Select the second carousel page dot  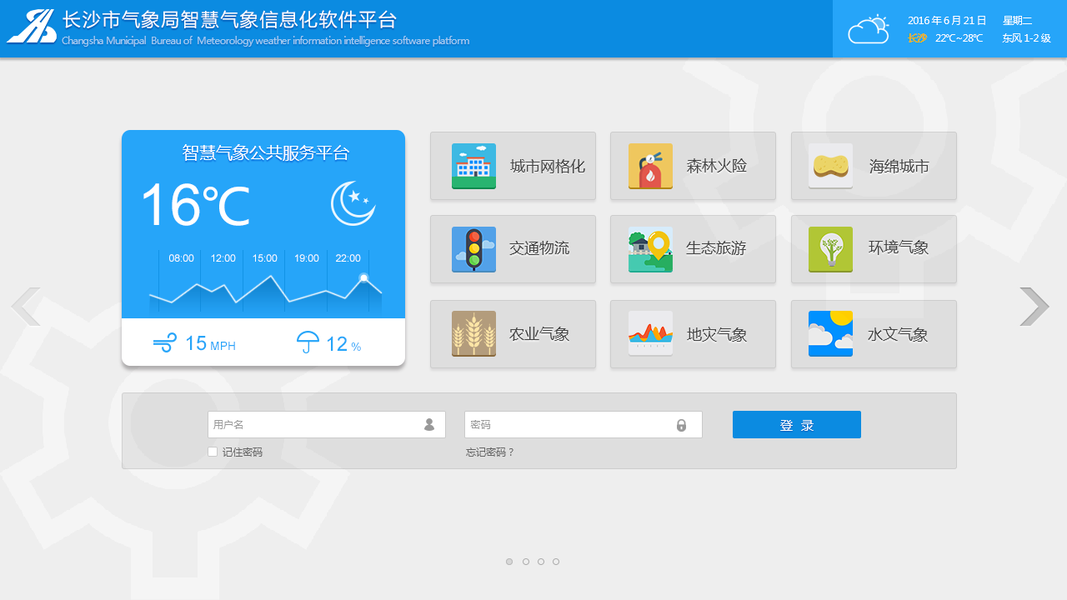click(x=525, y=562)
